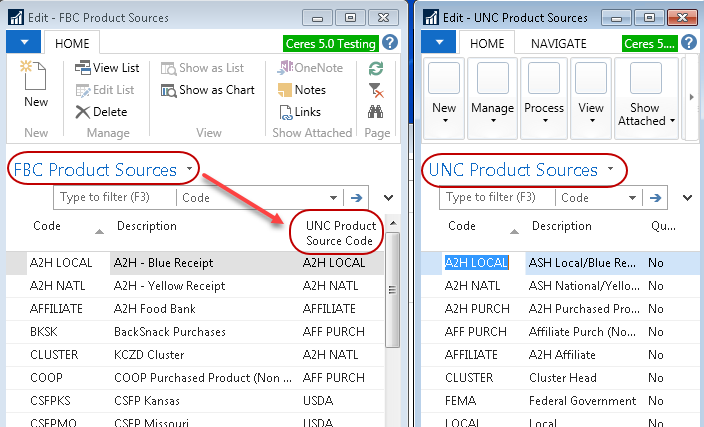The width and height of the screenshot is (704, 427).
Task: Open View List in FBC window
Action: pyautogui.click(x=107, y=68)
